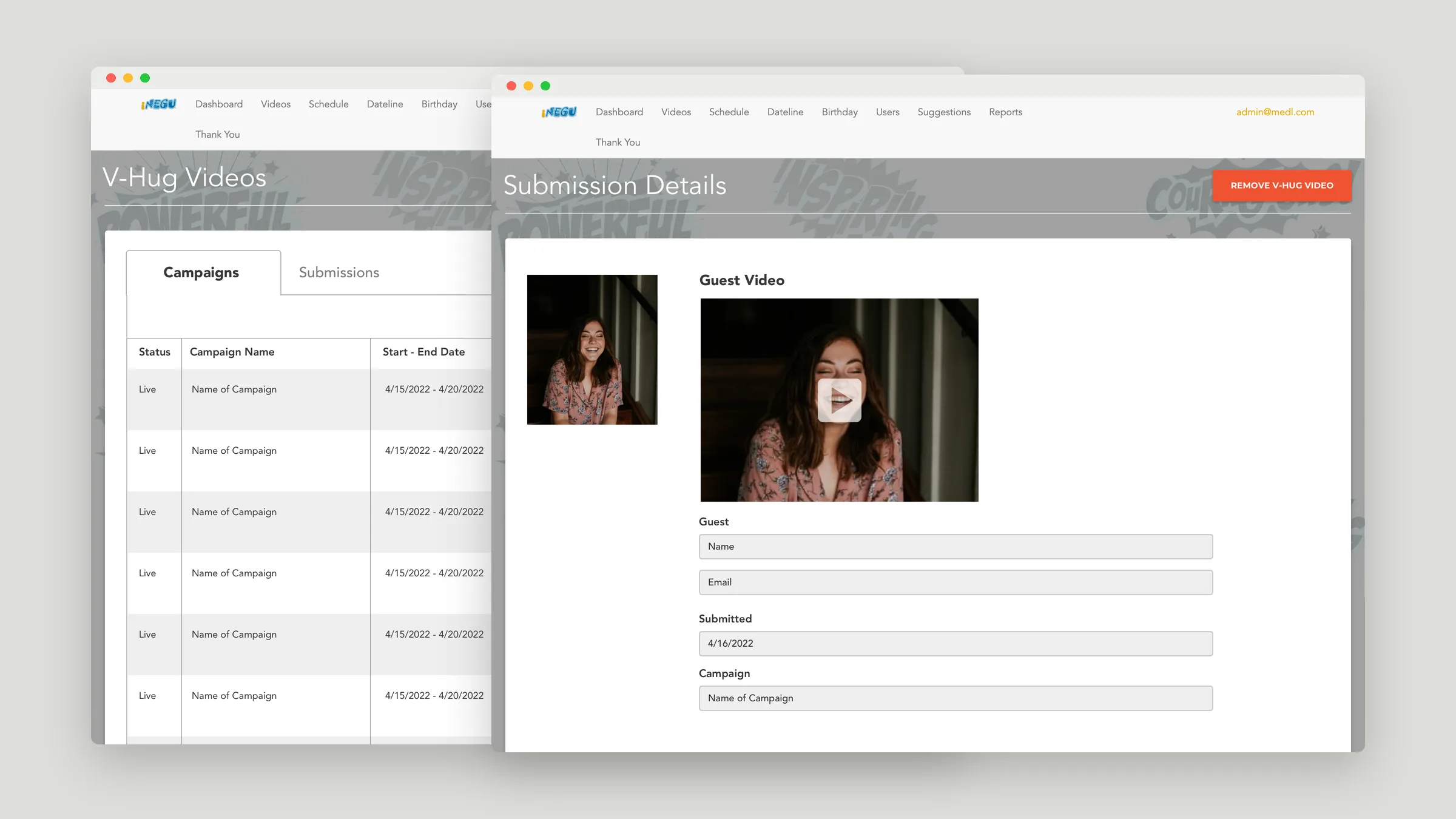Open Dashboard in V-Hug Videos window

pos(219,104)
